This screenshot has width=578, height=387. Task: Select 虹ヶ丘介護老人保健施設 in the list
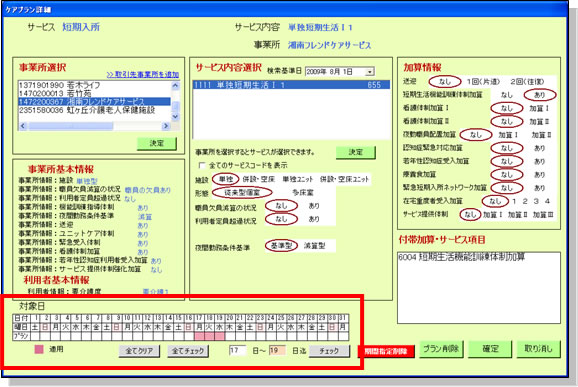coord(94,110)
